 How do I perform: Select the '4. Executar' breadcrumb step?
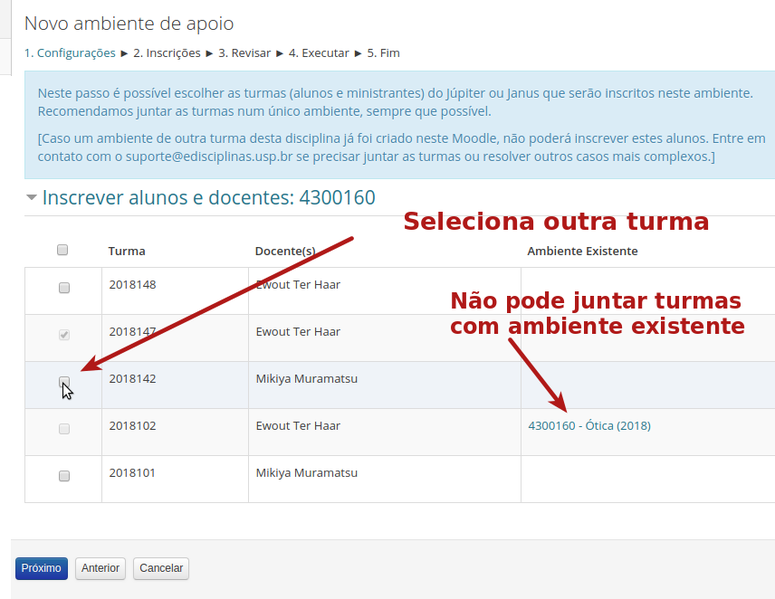click(x=319, y=53)
